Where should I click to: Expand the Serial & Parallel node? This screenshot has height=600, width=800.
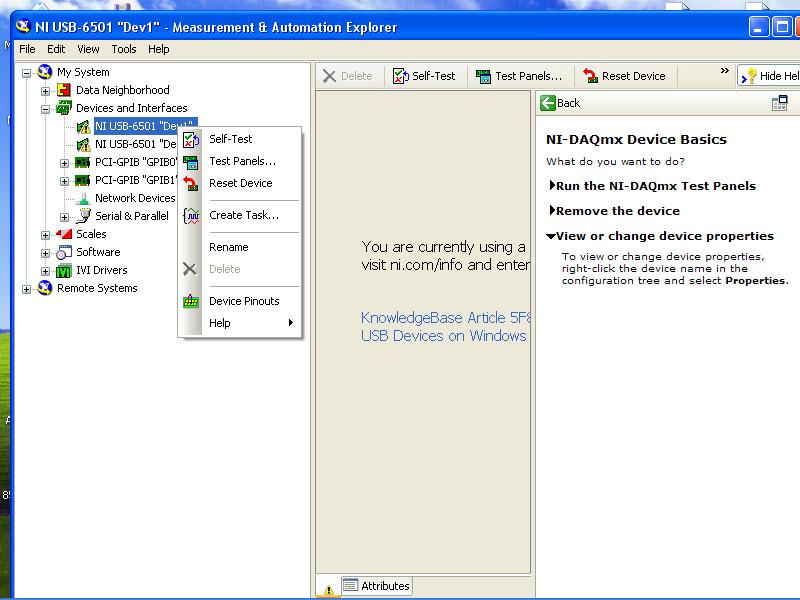coord(64,217)
